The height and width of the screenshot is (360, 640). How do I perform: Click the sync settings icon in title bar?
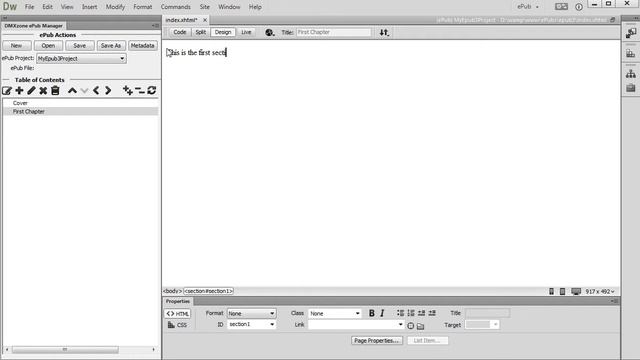(x=561, y=7)
